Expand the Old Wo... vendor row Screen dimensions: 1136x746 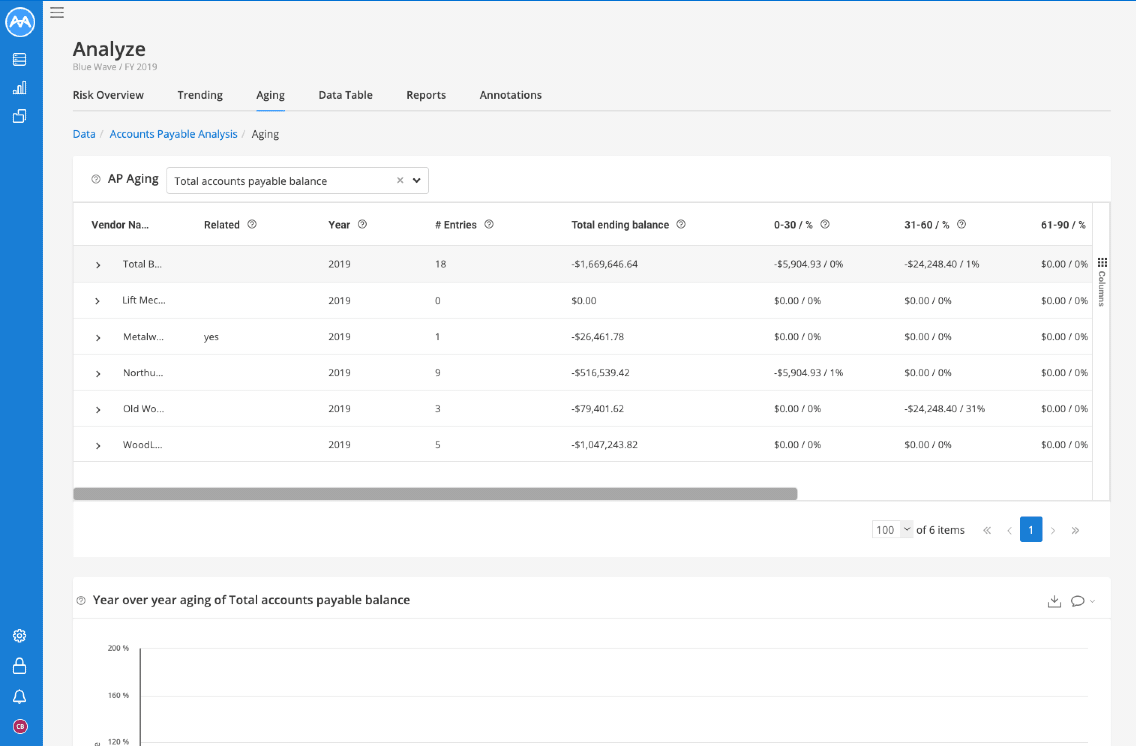click(x=98, y=410)
